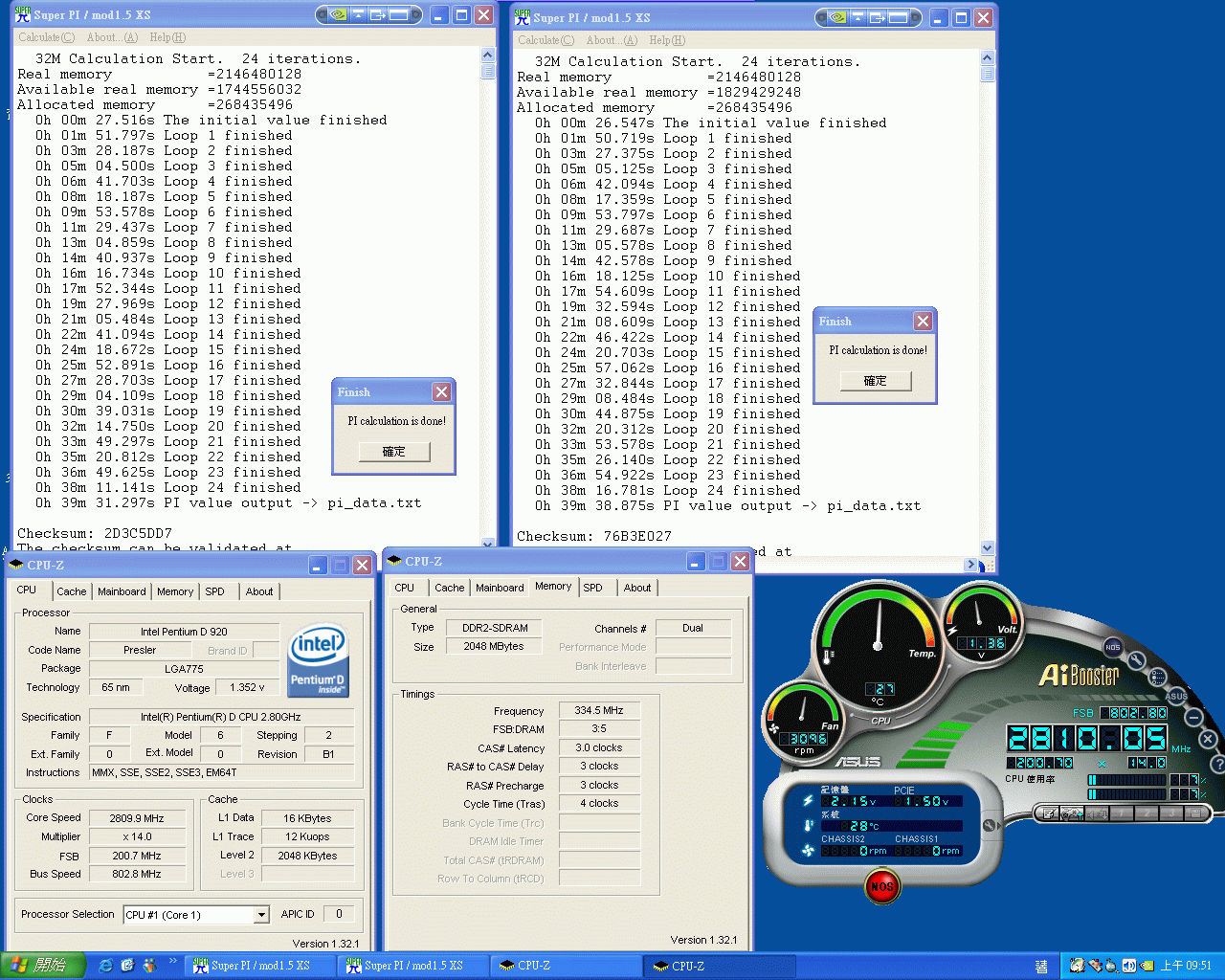Switch to About tab in left CPU-Z
The image size is (1225, 980).
(x=259, y=591)
